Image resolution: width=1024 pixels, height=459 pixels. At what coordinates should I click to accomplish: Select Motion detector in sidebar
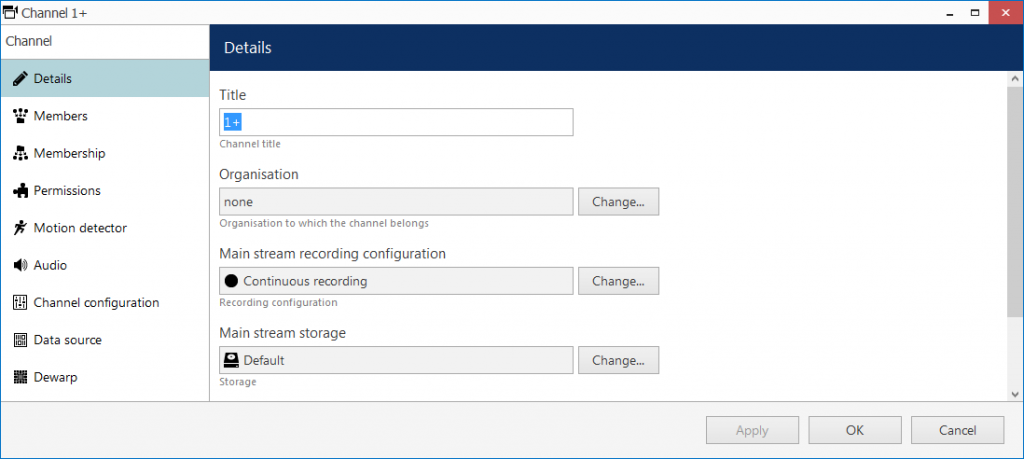click(x=105, y=228)
